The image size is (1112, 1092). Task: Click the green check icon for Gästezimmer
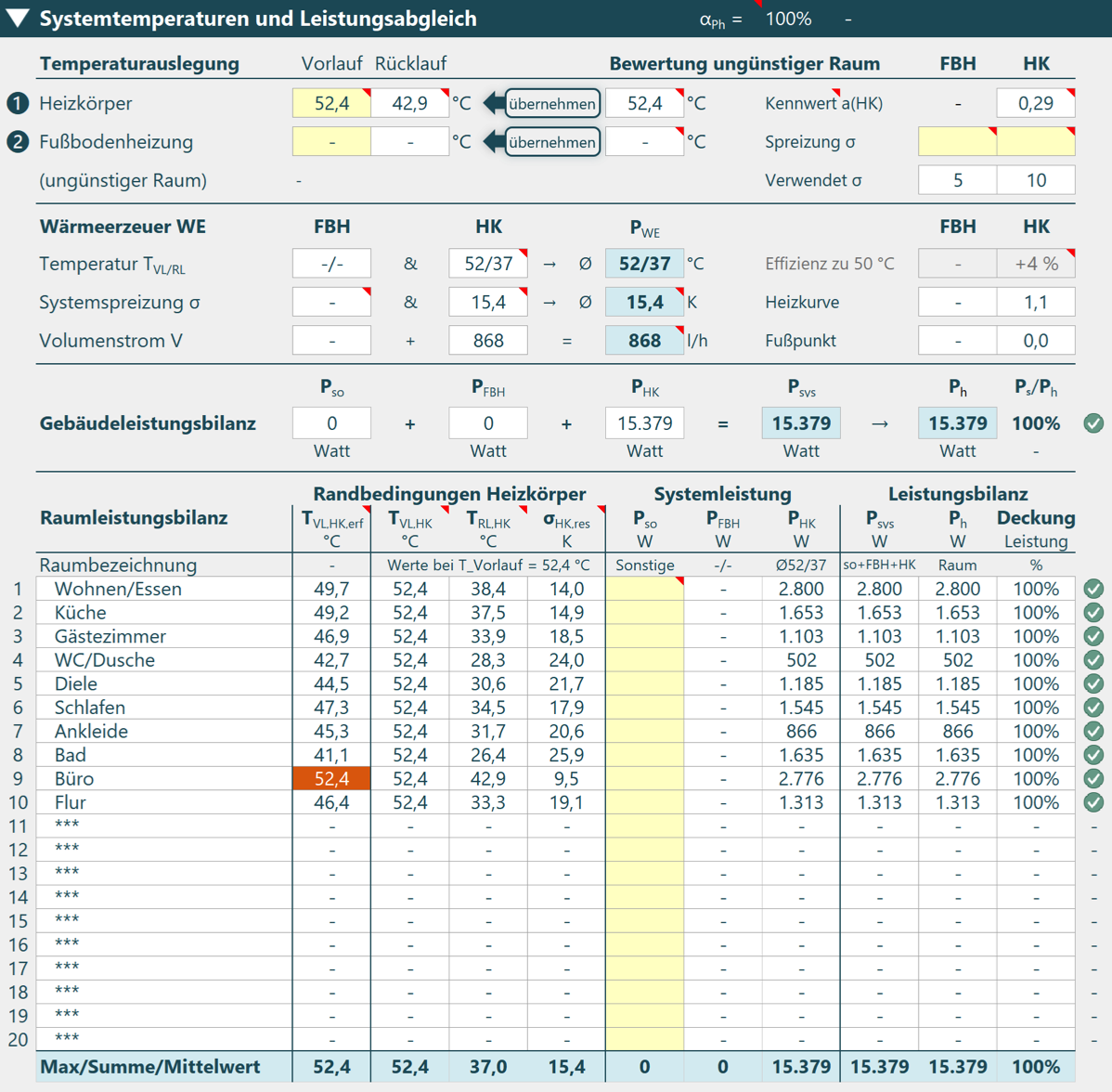click(1093, 636)
